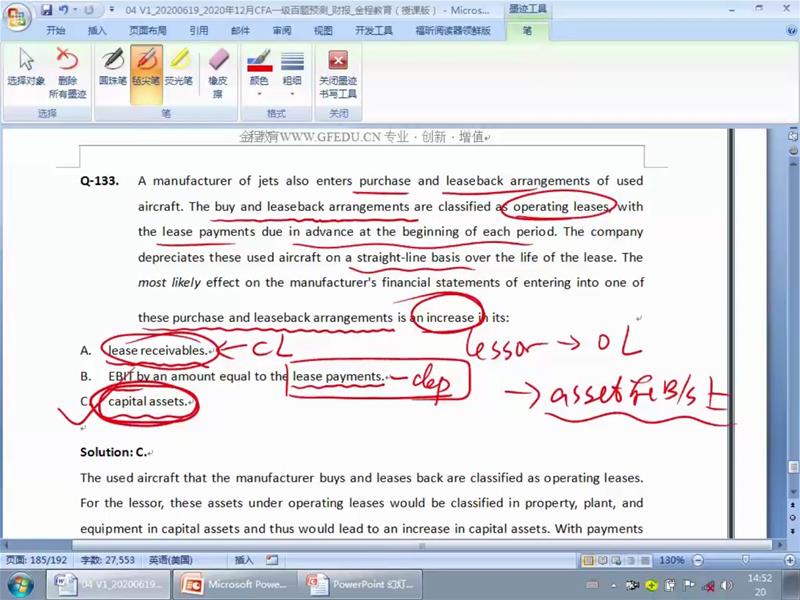
Task: Open the 福昕阅读器领鲜版 ribbon tab
Action: click(x=453, y=31)
